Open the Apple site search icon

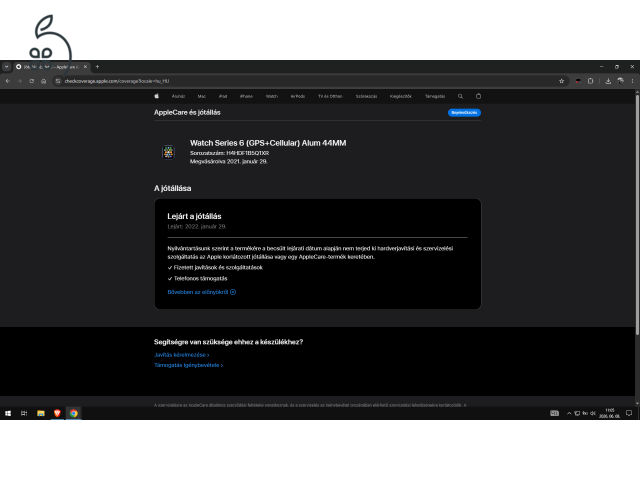pyautogui.click(x=460, y=96)
